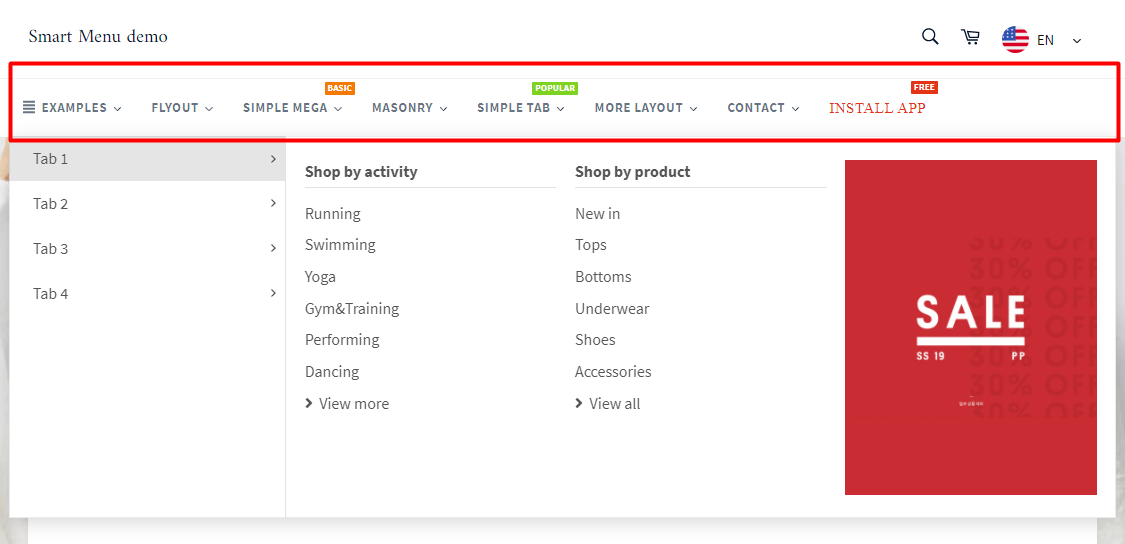Select Tab 2 in the side tabs
This screenshot has height=544, width=1125.
pos(51,204)
